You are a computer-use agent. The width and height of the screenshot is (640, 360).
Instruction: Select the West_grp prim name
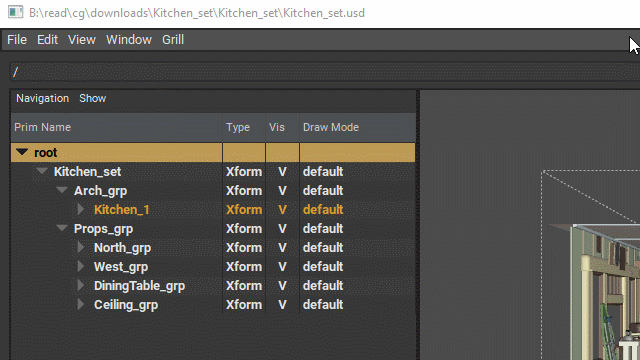click(x=121, y=267)
